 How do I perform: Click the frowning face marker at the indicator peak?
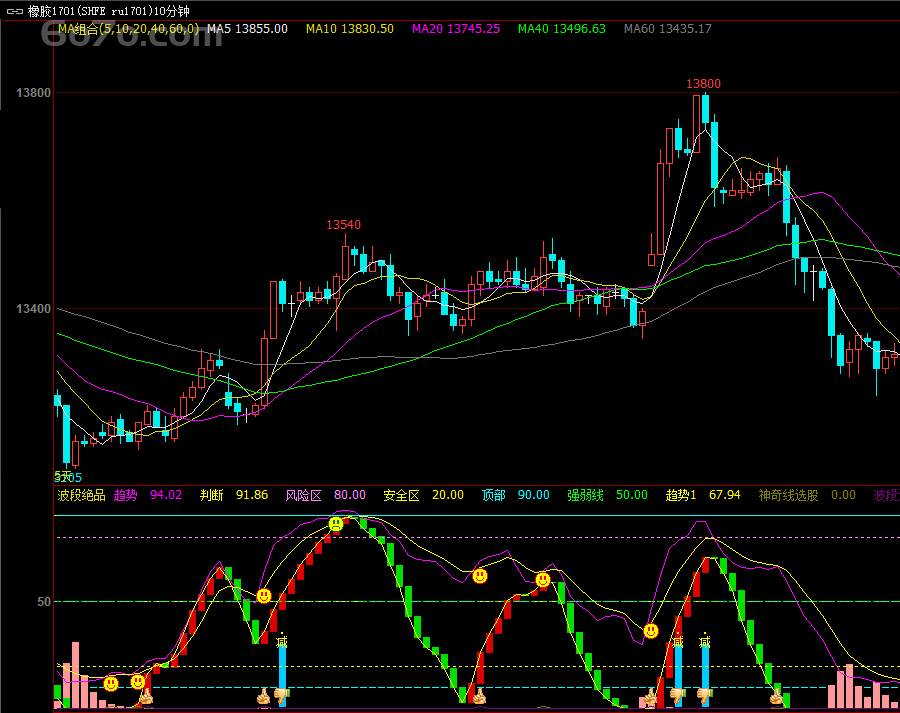(x=336, y=524)
